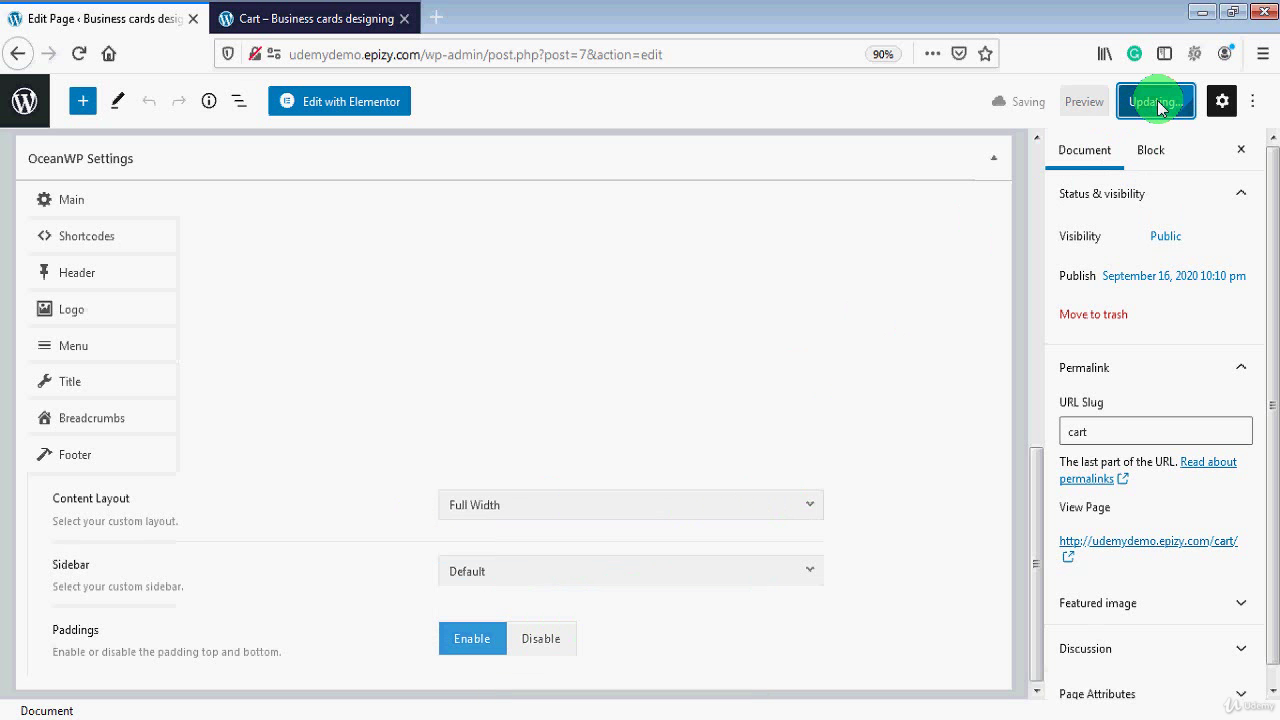The width and height of the screenshot is (1280, 720).
Task: Click the settings sidebar vertical scrollbar
Action: point(1272,405)
